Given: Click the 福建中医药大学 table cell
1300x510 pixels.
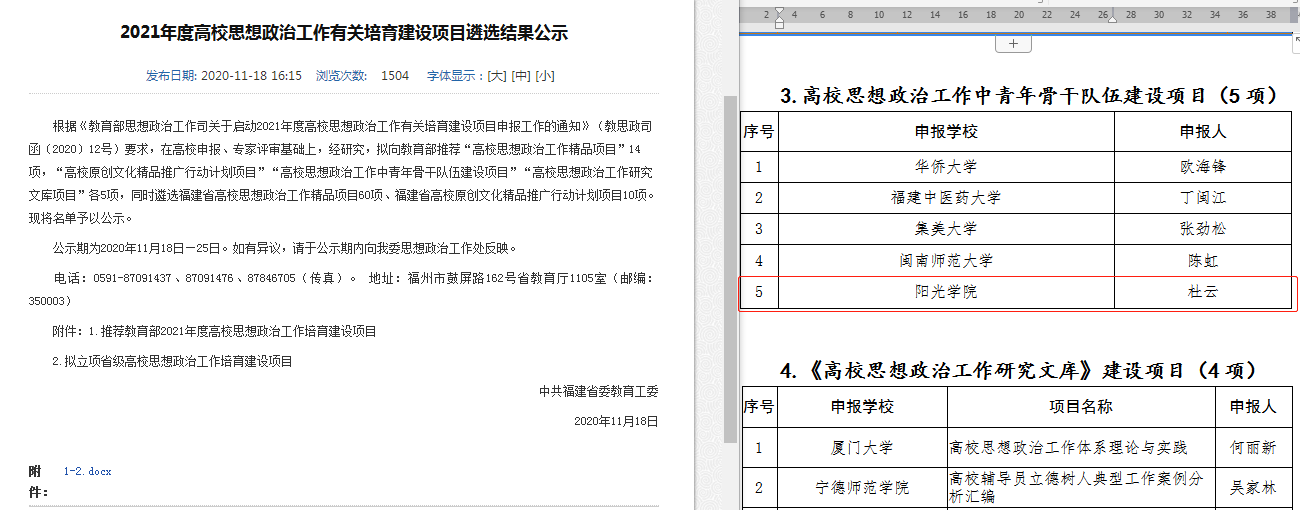Looking at the screenshot, I should (x=945, y=198).
